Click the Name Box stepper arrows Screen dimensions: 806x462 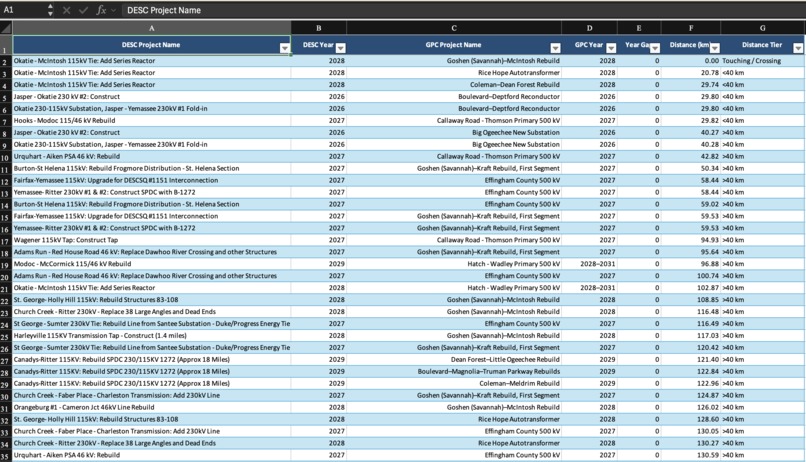(50, 10)
